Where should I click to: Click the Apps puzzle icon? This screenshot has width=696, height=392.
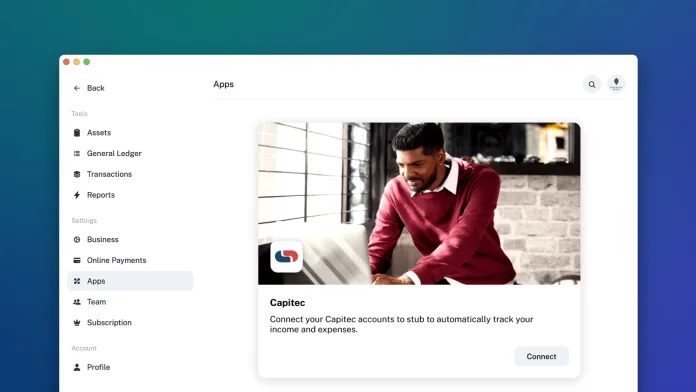point(77,281)
